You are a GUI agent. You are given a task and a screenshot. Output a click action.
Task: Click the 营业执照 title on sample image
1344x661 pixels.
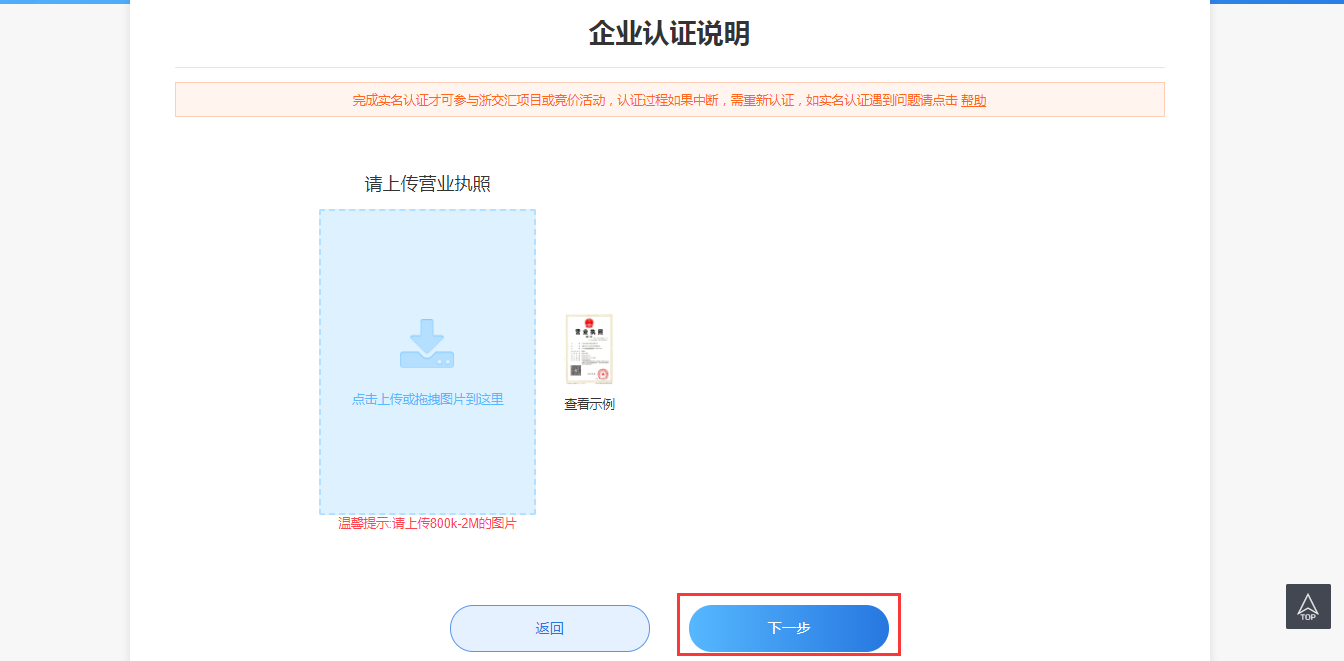[x=589, y=331]
